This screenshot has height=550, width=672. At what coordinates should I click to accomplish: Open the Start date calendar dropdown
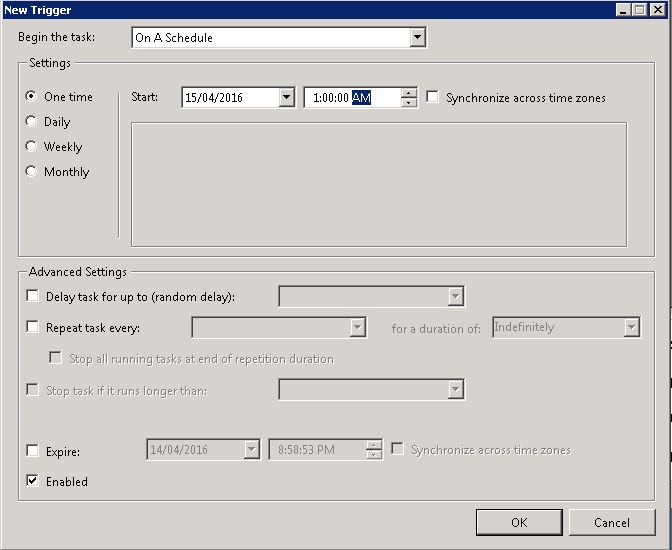pos(286,98)
